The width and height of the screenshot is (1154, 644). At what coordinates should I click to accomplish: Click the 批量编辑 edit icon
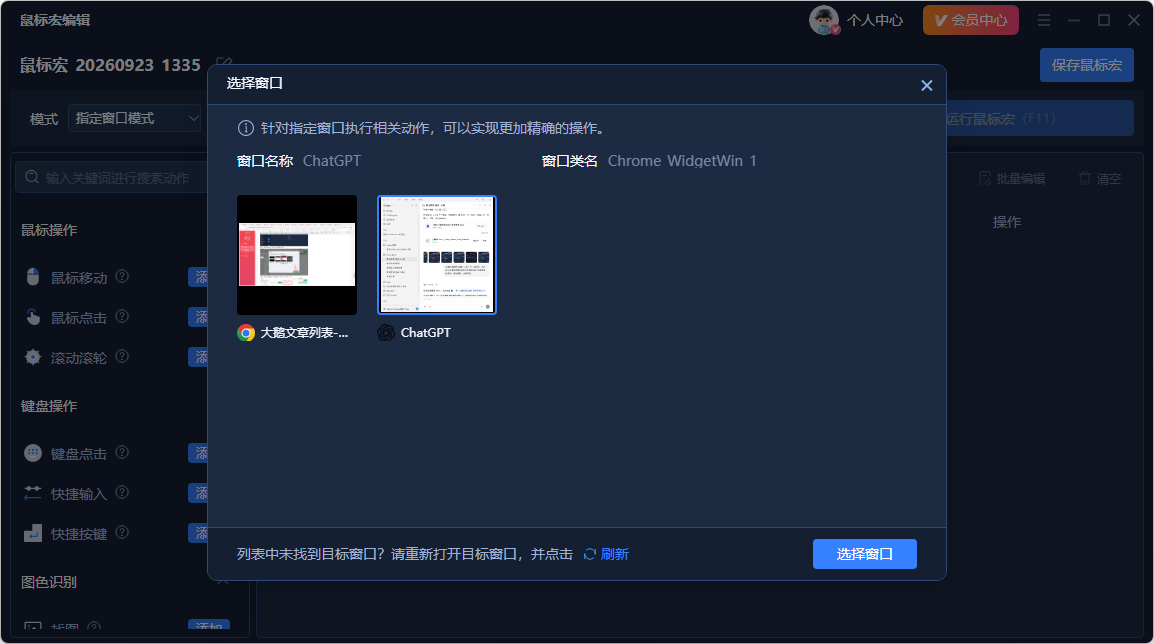(x=985, y=178)
